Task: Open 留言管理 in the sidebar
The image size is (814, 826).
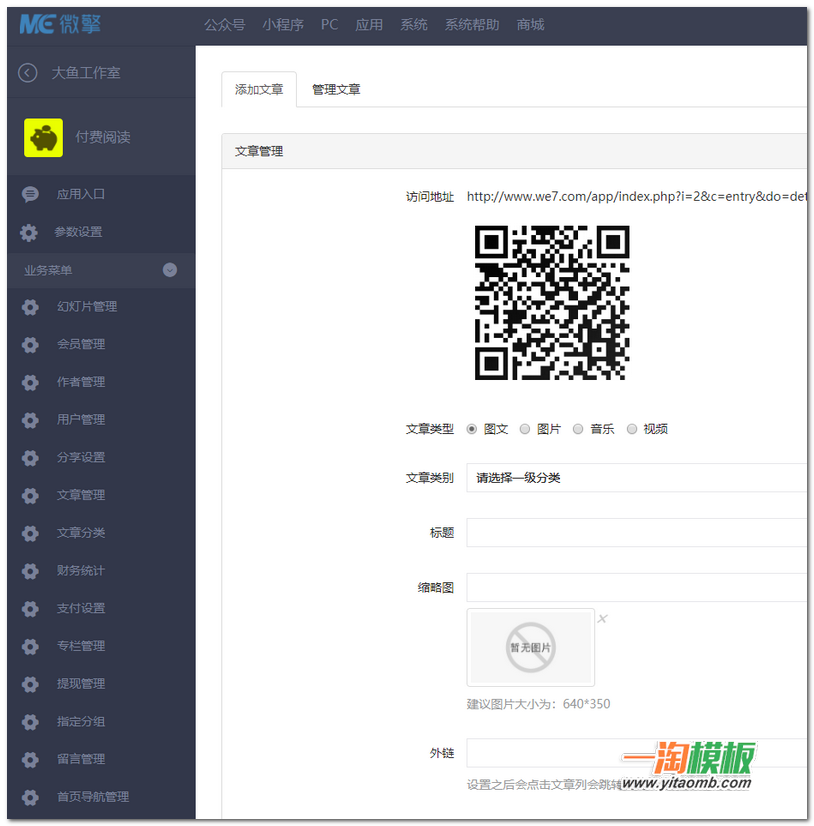Action: point(81,760)
